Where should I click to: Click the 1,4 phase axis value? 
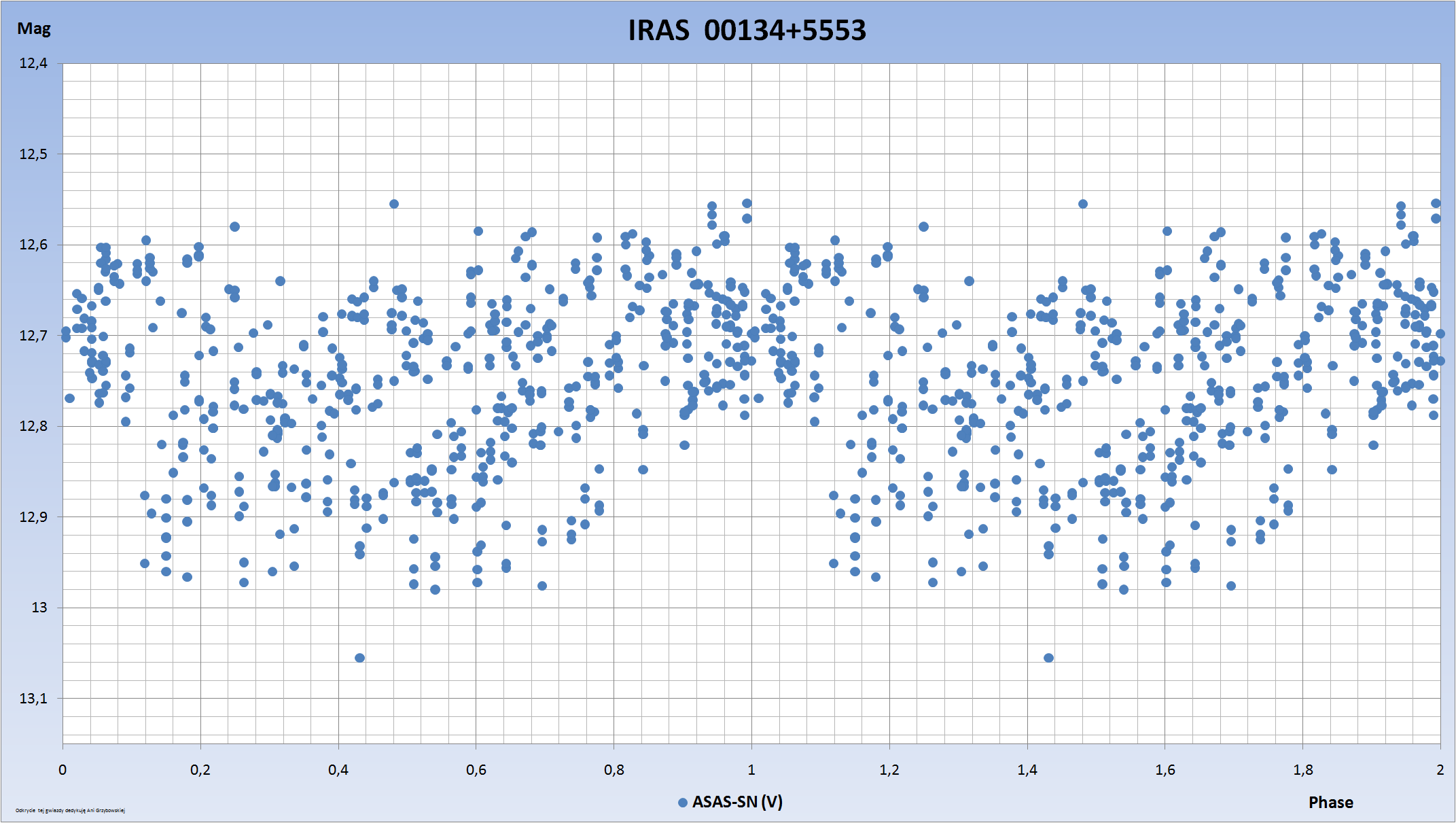coord(1027,770)
